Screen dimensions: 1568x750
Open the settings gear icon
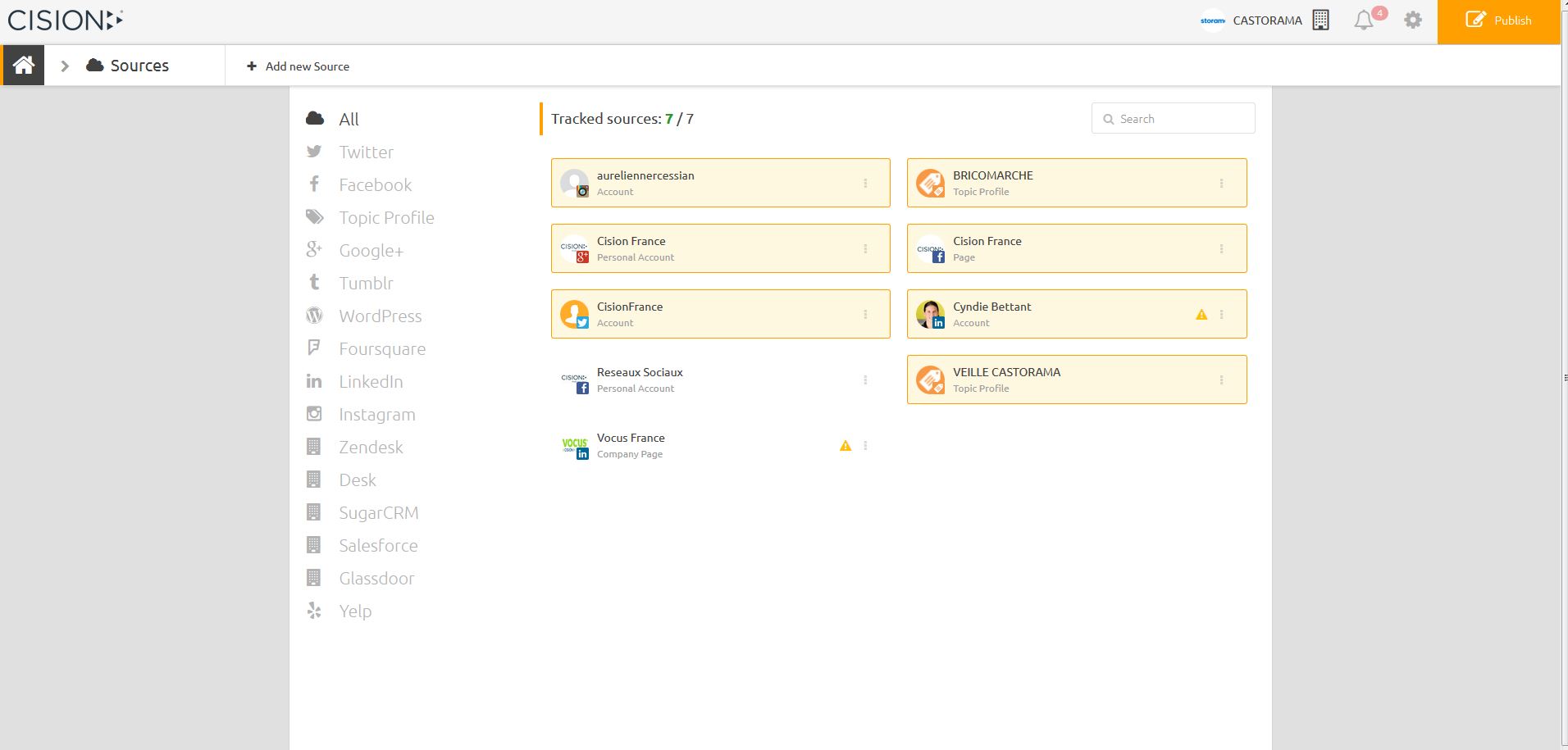click(x=1412, y=20)
